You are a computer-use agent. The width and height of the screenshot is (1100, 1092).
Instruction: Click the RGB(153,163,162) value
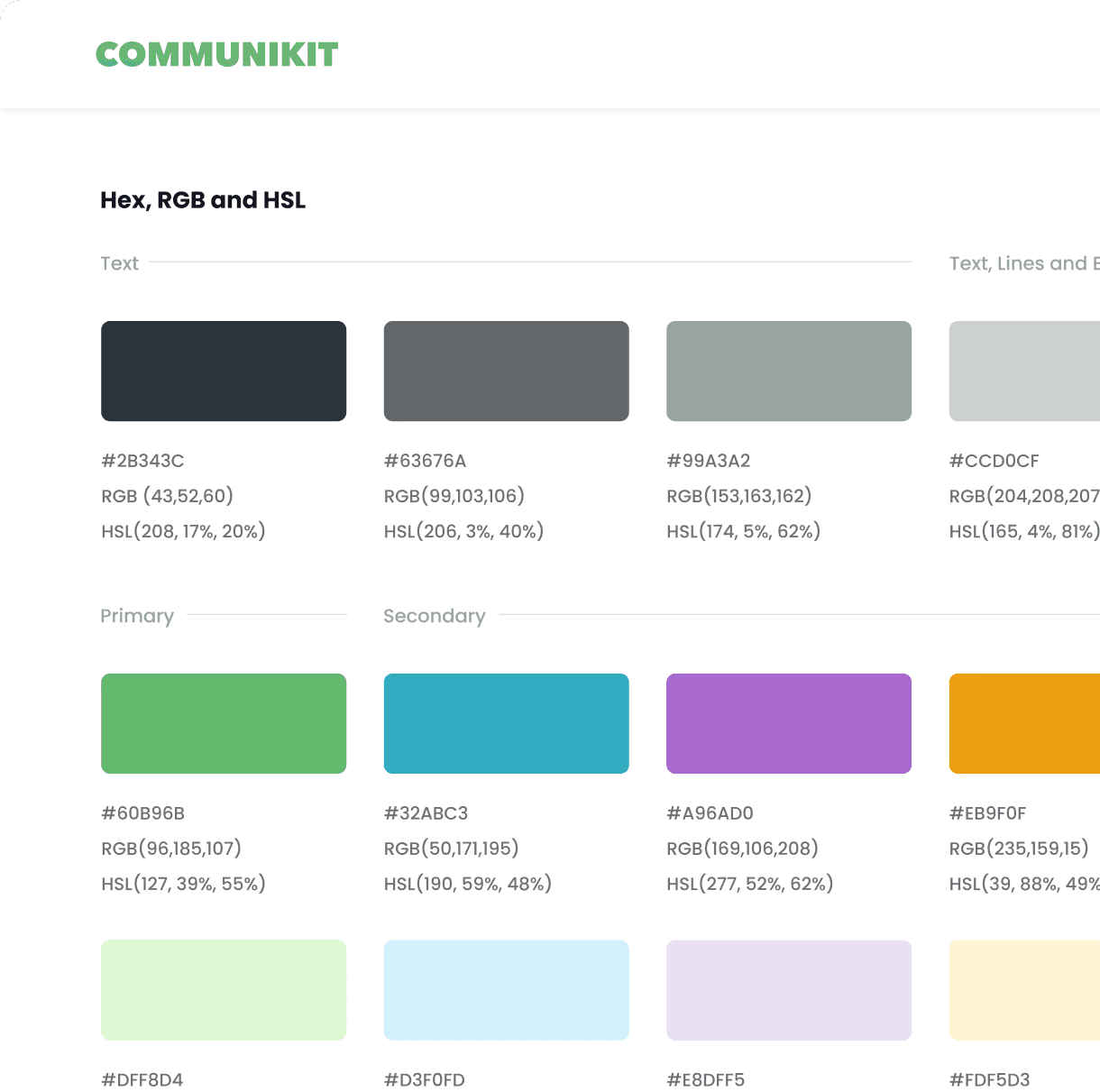pyautogui.click(x=739, y=496)
